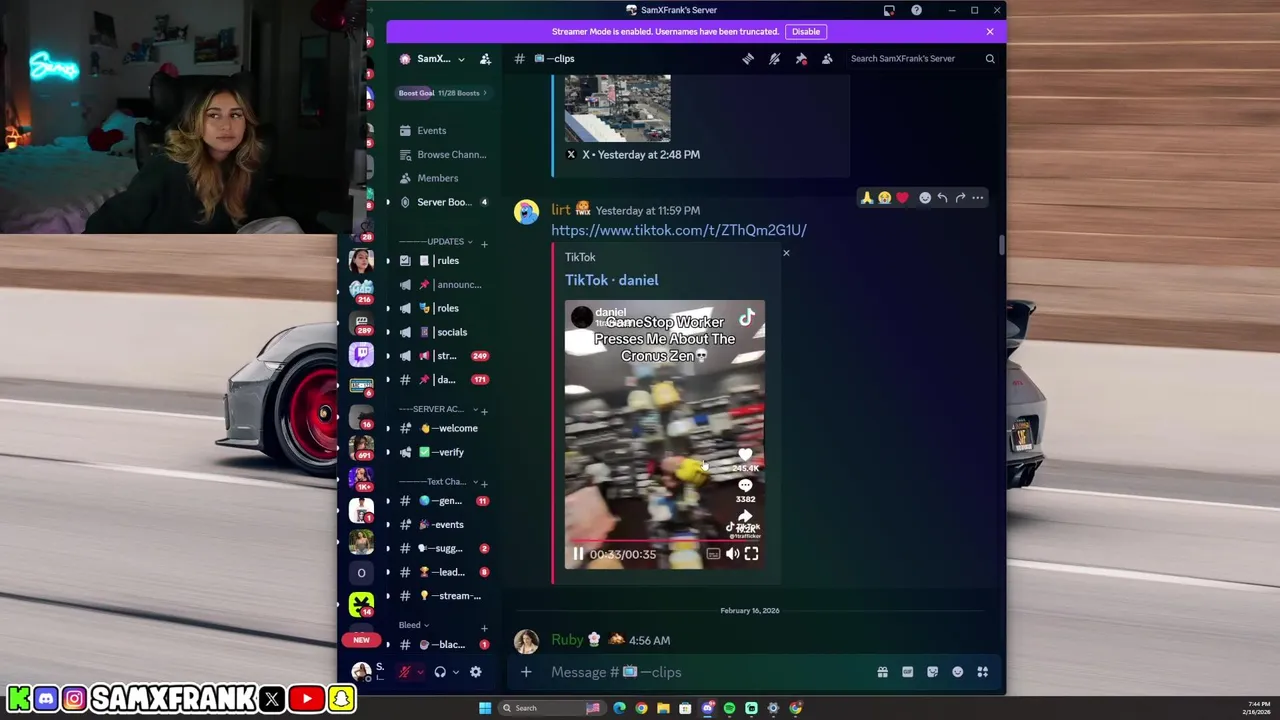
Task: React with the red heart emoji
Action: coord(902,198)
